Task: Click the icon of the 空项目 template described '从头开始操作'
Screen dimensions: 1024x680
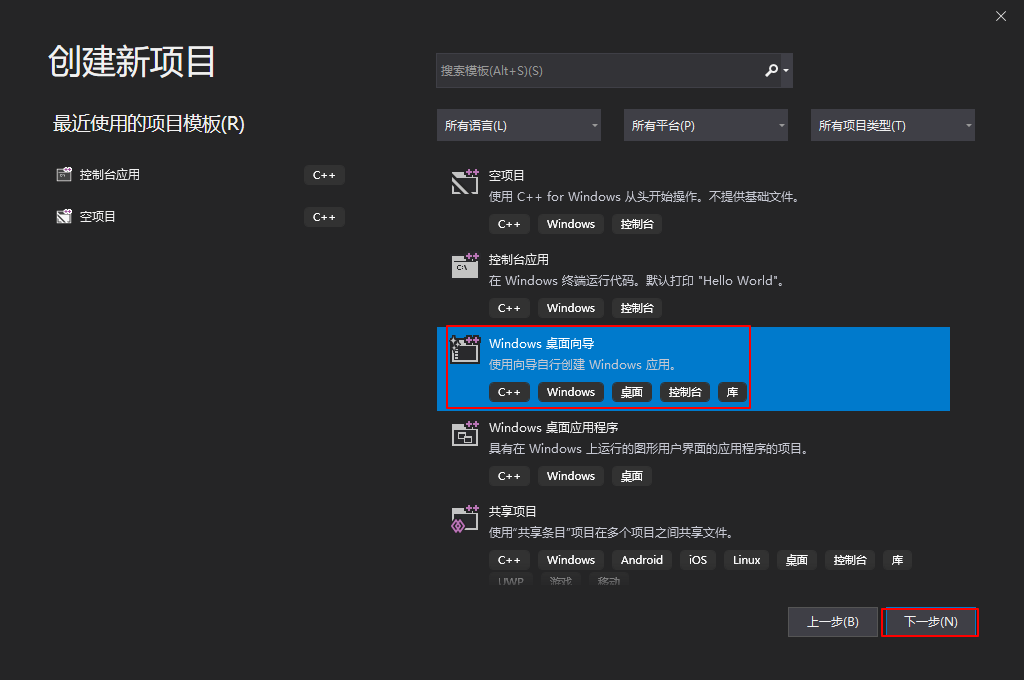Action: [465, 182]
